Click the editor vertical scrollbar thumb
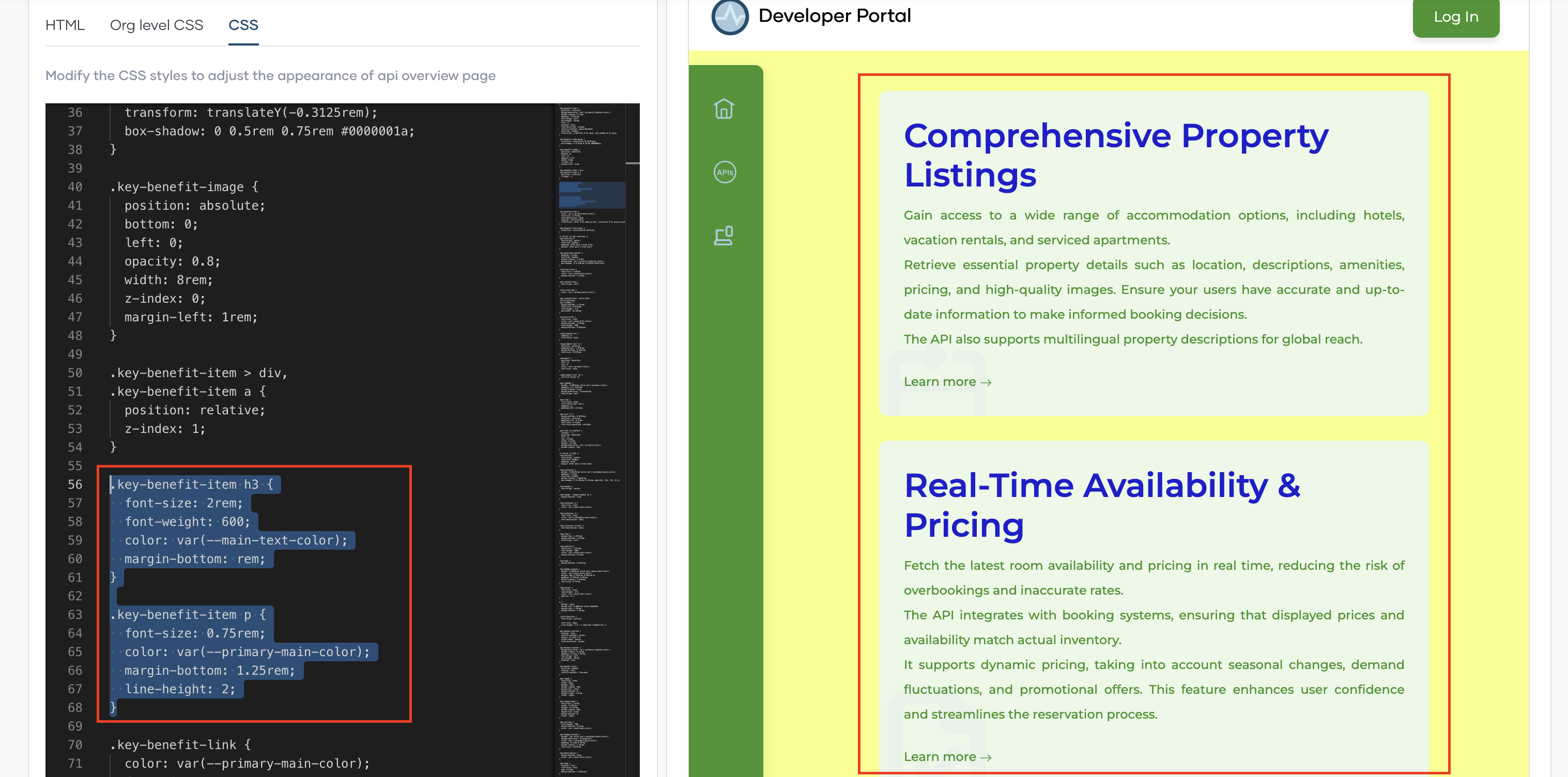Screen dimensions: 1568x777 [x=633, y=163]
